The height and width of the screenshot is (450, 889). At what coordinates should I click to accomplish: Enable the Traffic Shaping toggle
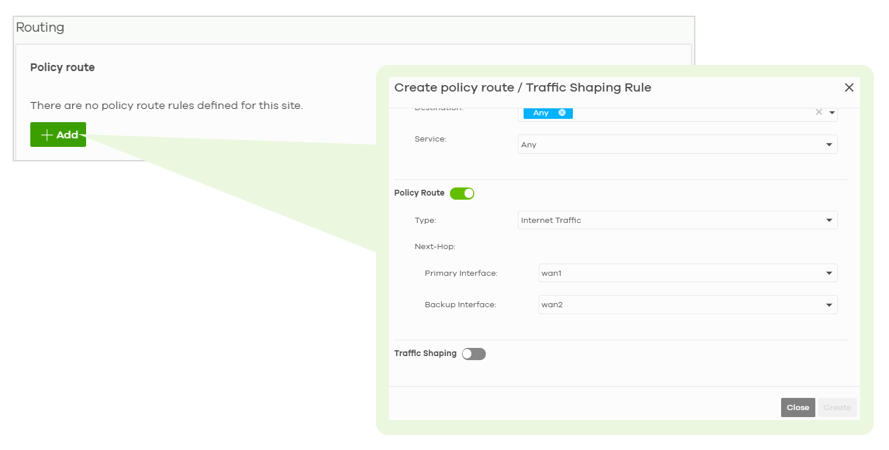(x=474, y=354)
